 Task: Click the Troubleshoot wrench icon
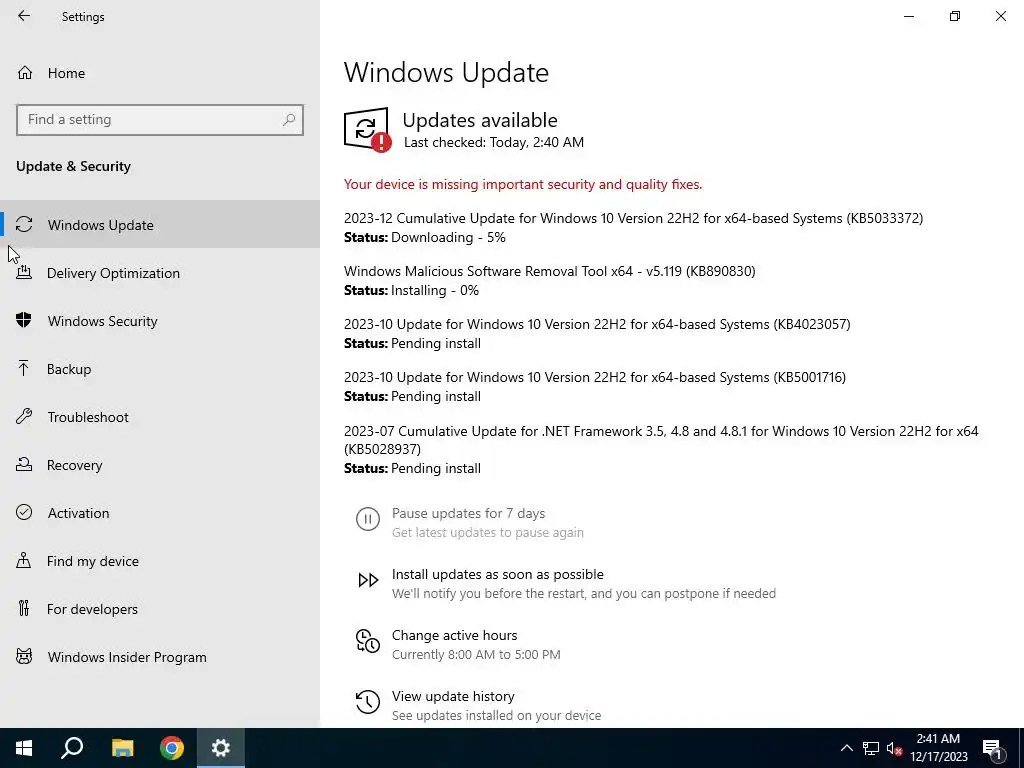coord(24,416)
